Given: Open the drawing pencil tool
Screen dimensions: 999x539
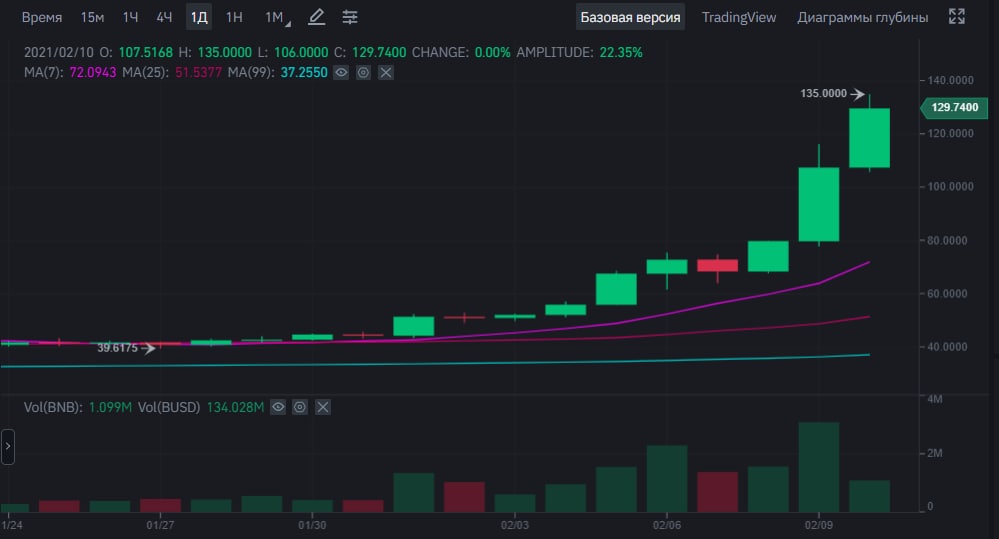Looking at the screenshot, I should point(316,17).
